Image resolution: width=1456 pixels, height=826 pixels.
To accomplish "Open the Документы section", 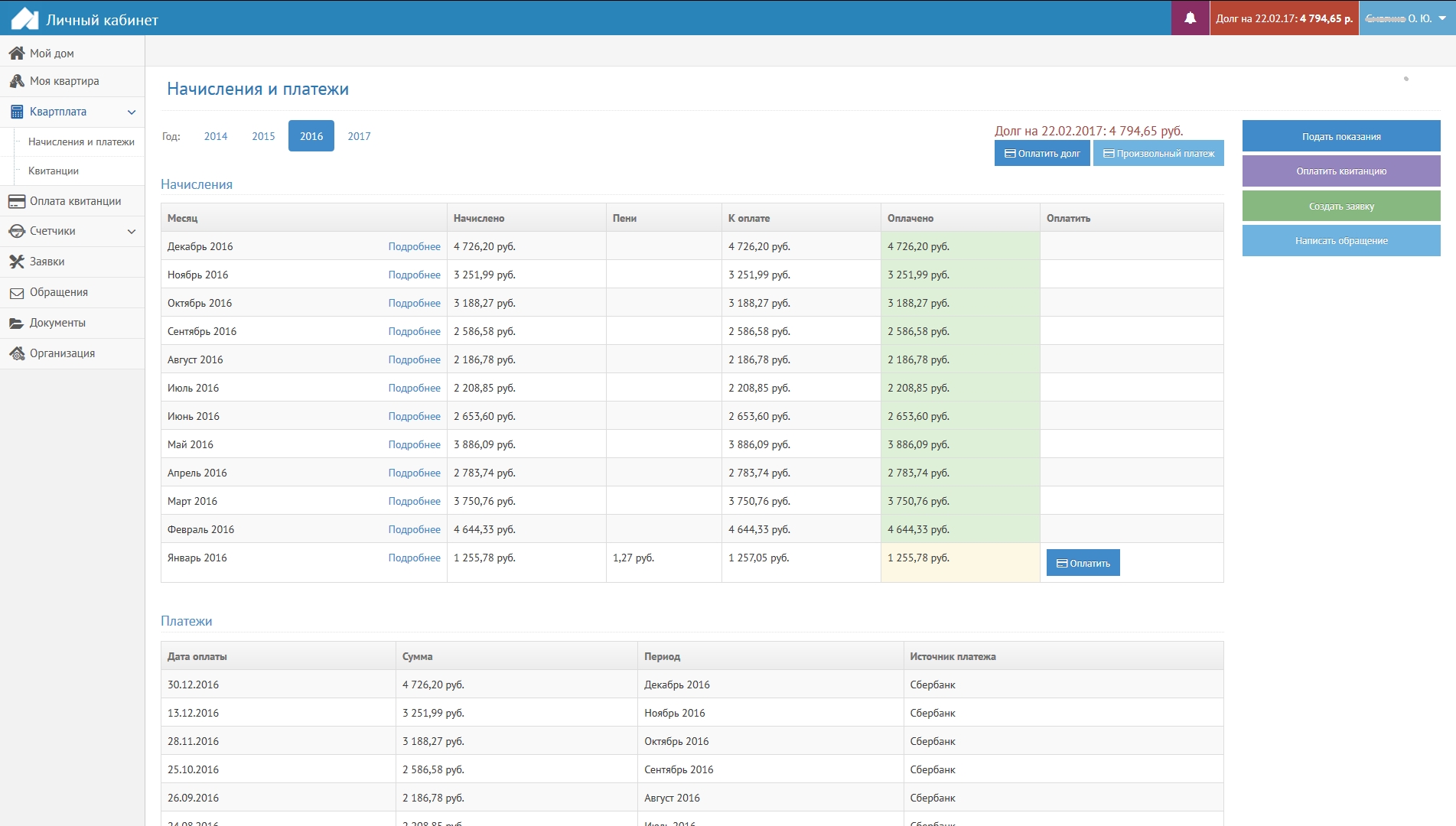I will tap(72, 323).
